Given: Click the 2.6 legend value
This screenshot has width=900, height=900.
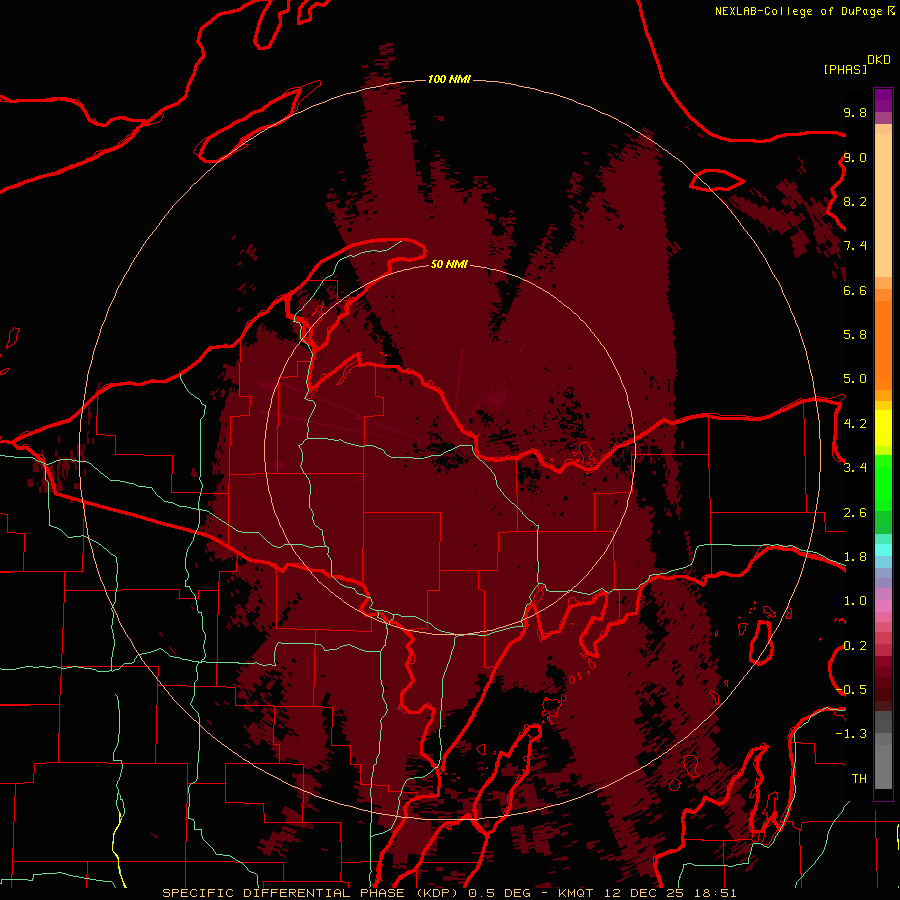Looking at the screenshot, I should [x=855, y=513].
